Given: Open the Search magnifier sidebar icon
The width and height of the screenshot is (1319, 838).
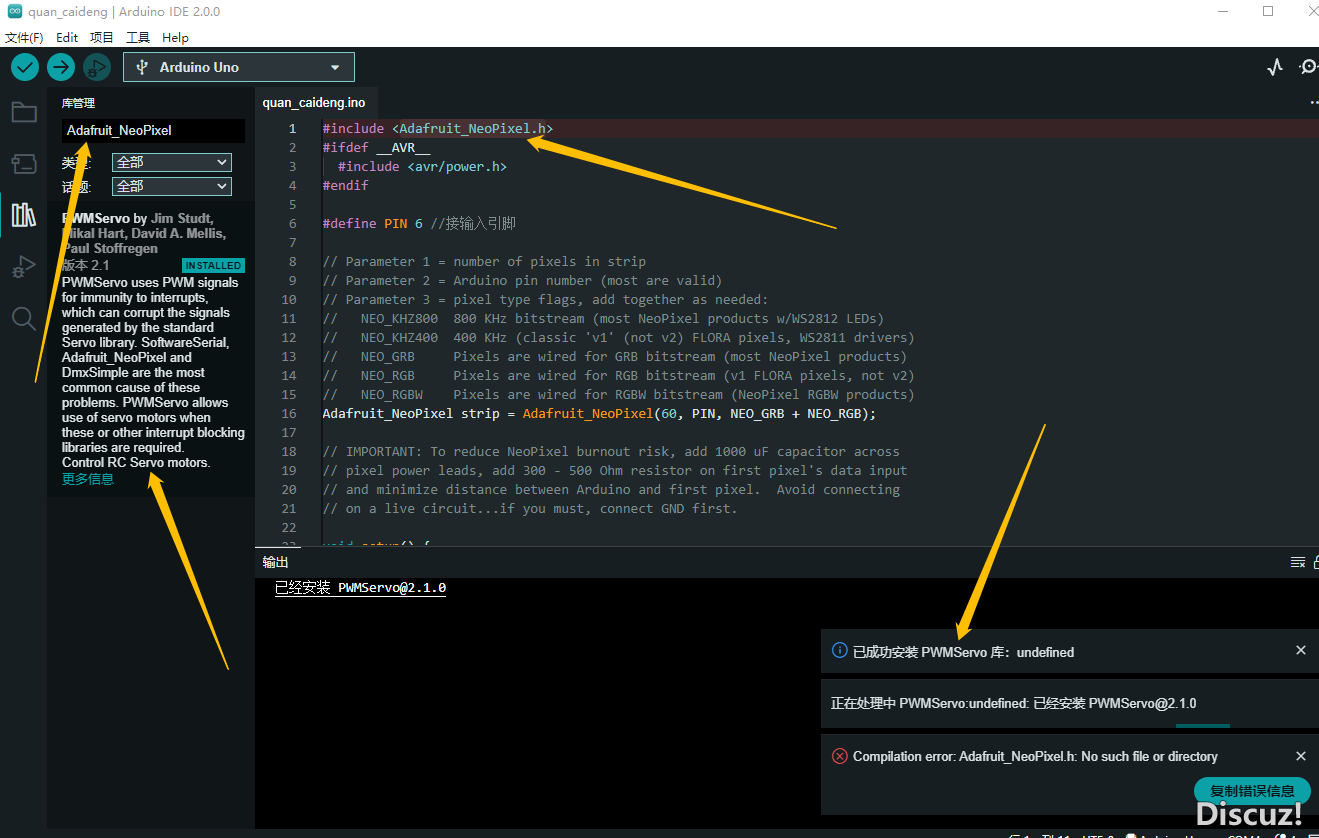Looking at the screenshot, I should pyautogui.click(x=24, y=319).
